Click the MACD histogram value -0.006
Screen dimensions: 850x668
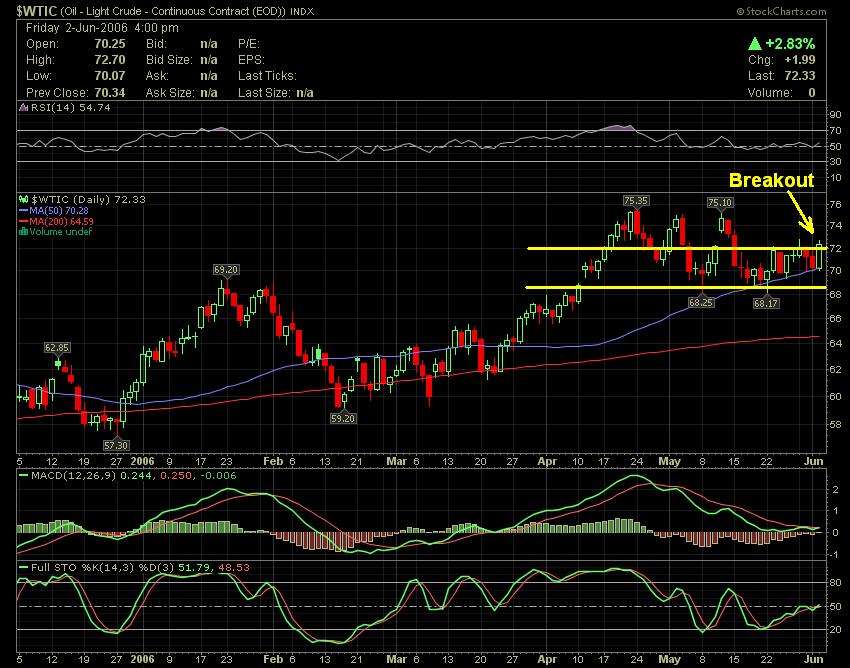[x=218, y=476]
